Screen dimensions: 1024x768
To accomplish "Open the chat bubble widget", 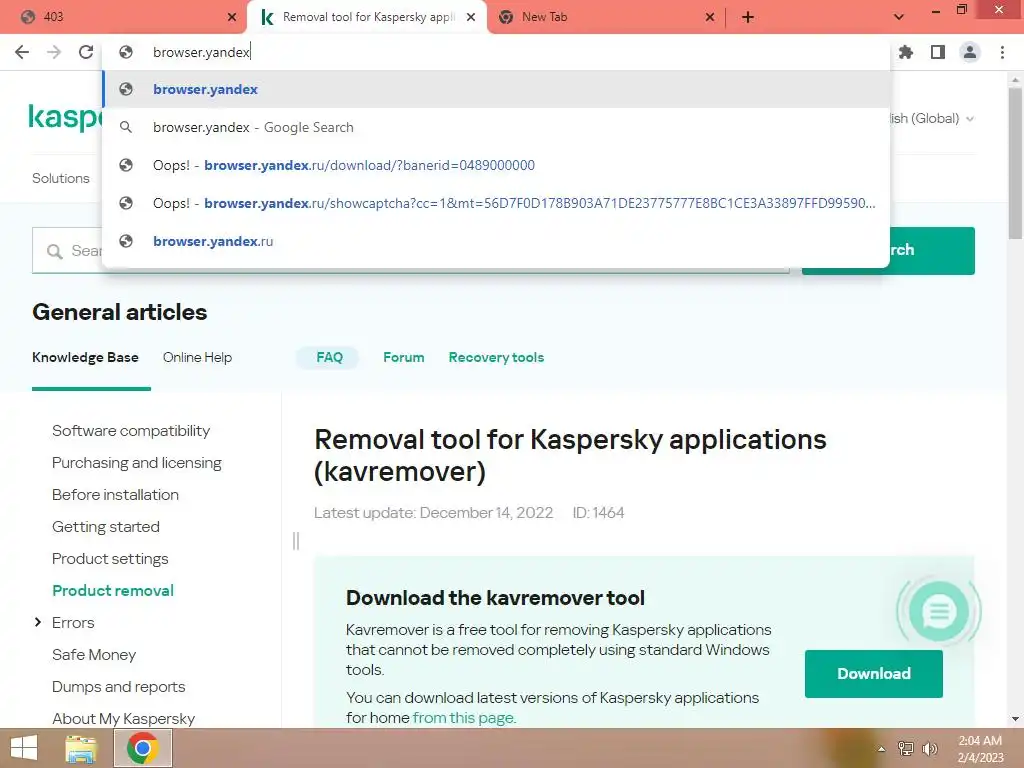I will click(x=938, y=611).
